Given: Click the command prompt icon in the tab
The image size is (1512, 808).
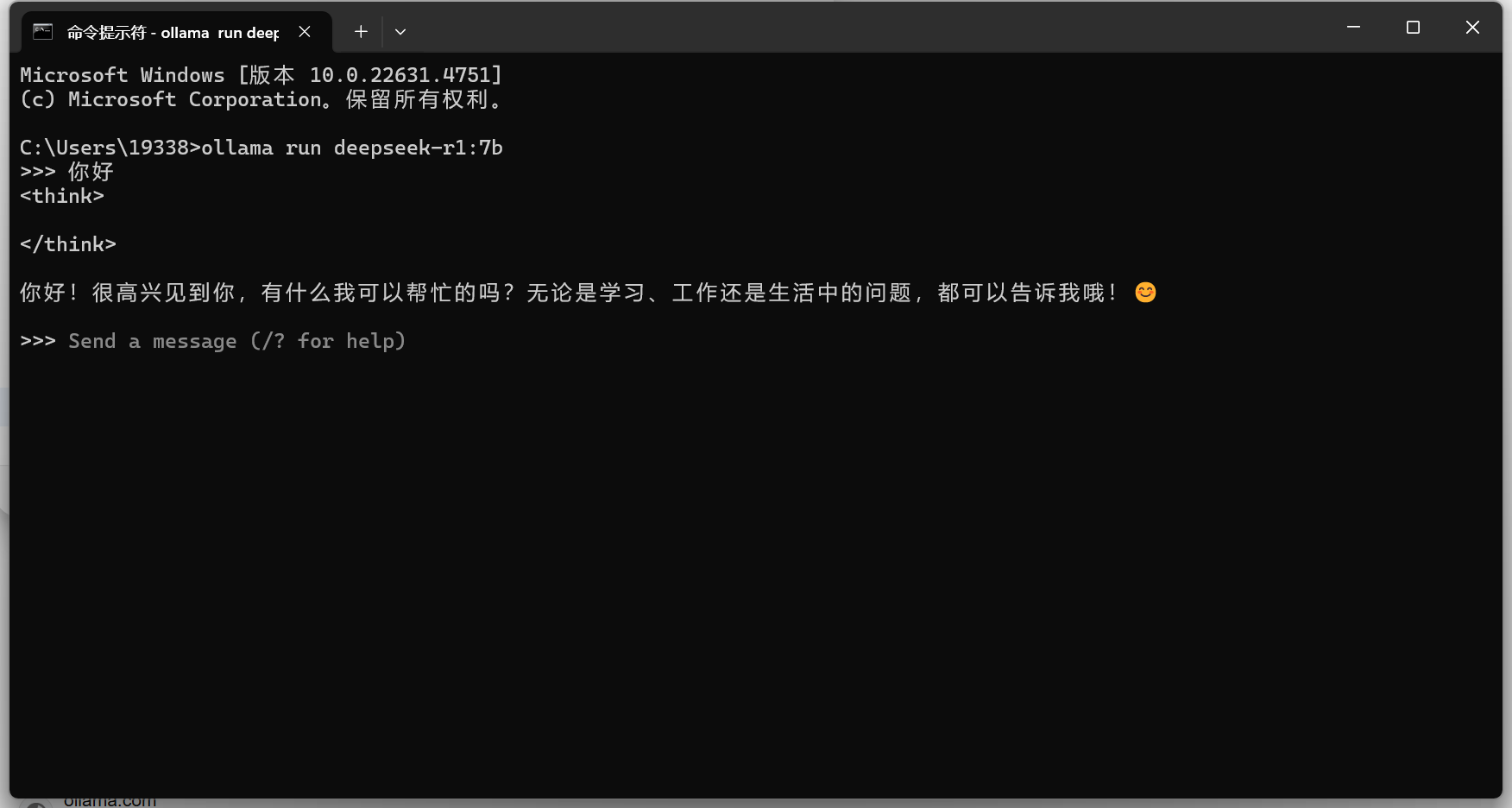Looking at the screenshot, I should [42, 32].
